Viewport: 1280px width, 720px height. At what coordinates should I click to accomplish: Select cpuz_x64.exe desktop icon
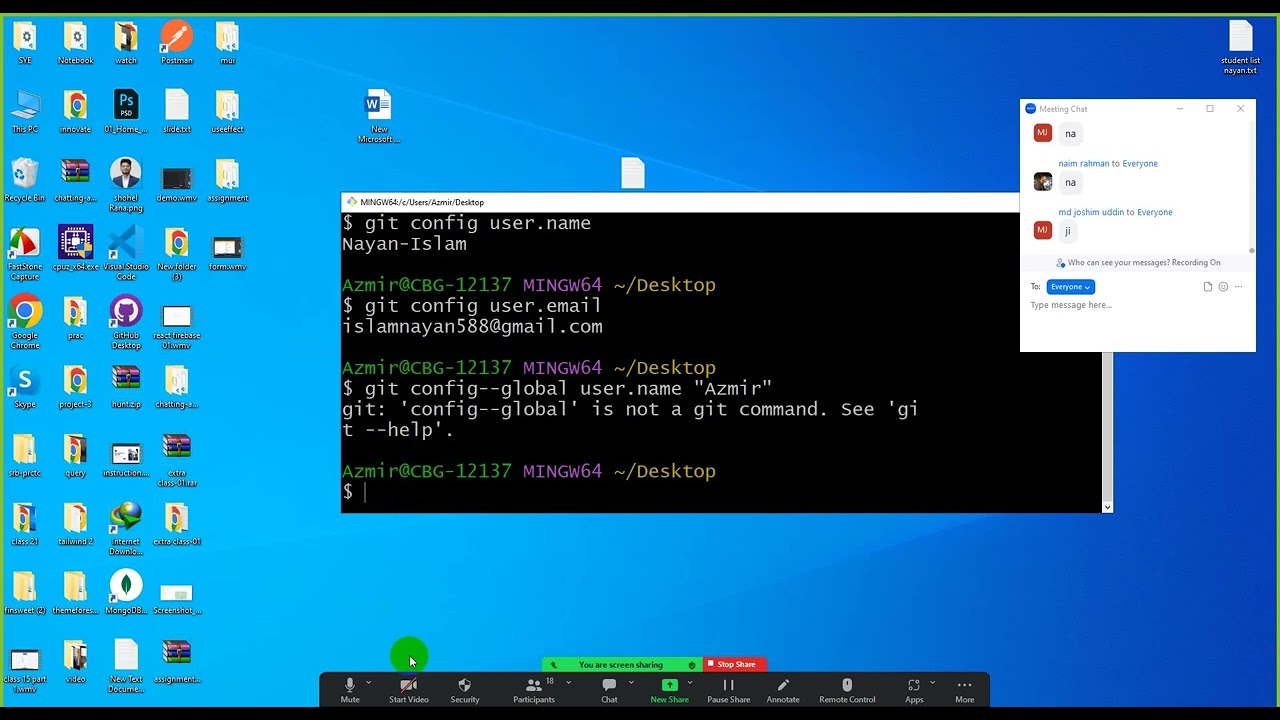(x=76, y=249)
